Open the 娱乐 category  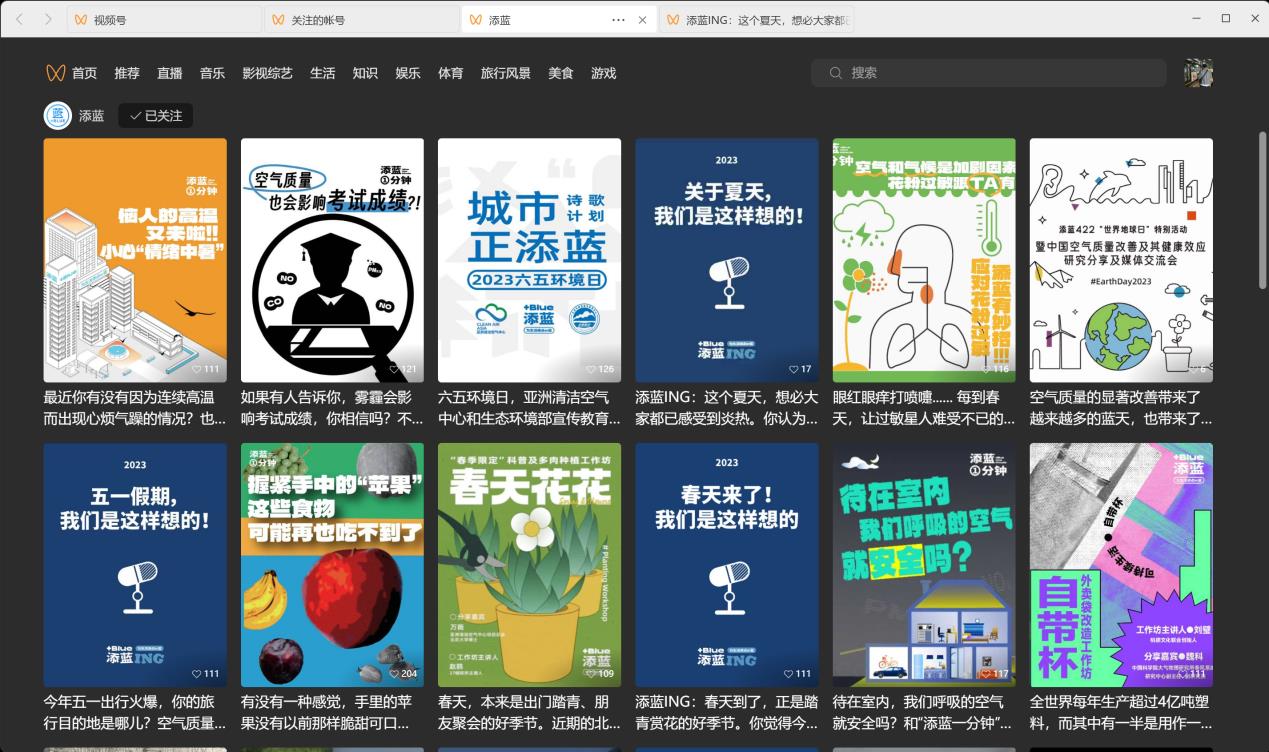coord(408,73)
